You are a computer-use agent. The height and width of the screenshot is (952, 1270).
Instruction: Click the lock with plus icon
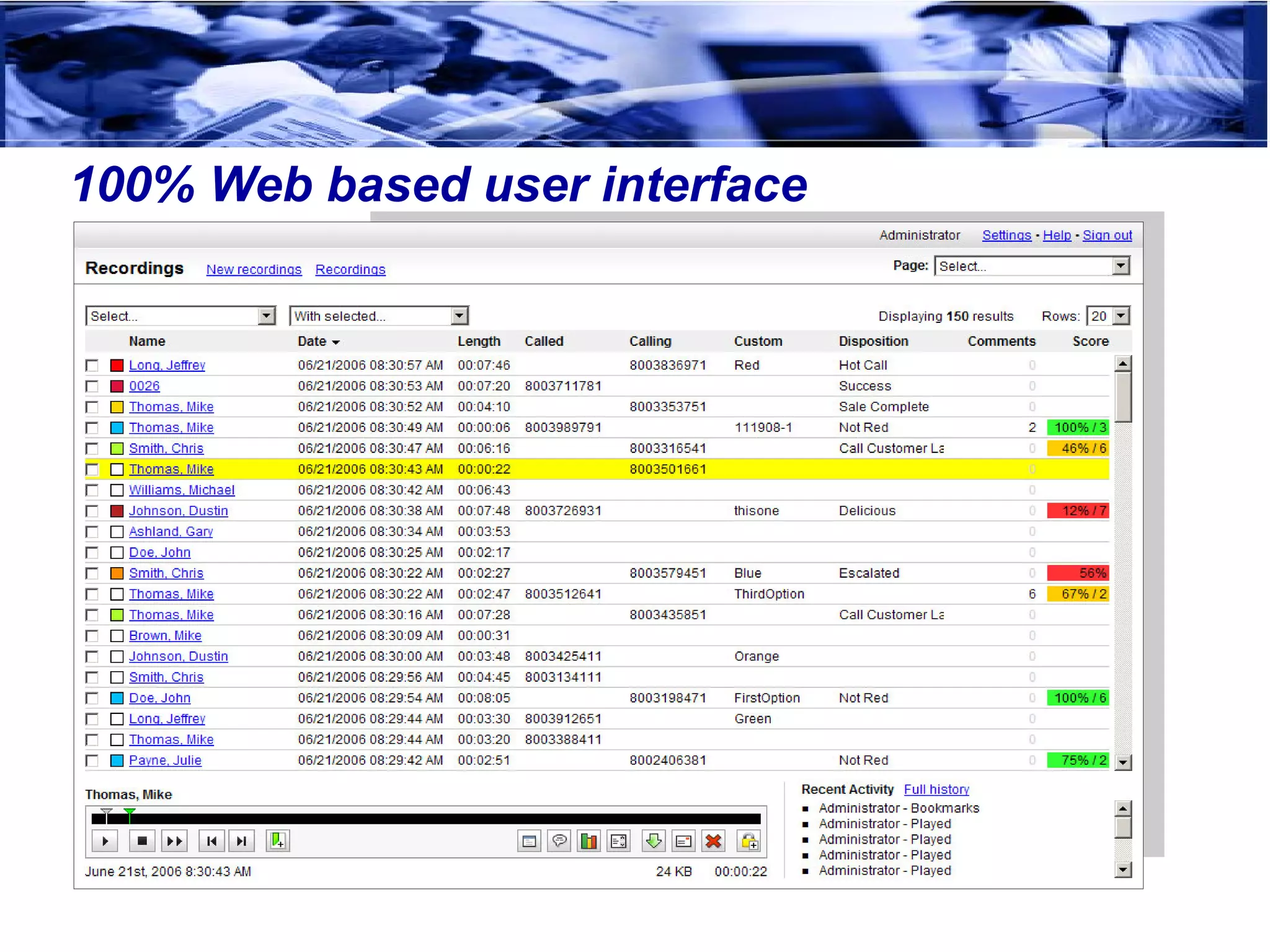pos(749,841)
